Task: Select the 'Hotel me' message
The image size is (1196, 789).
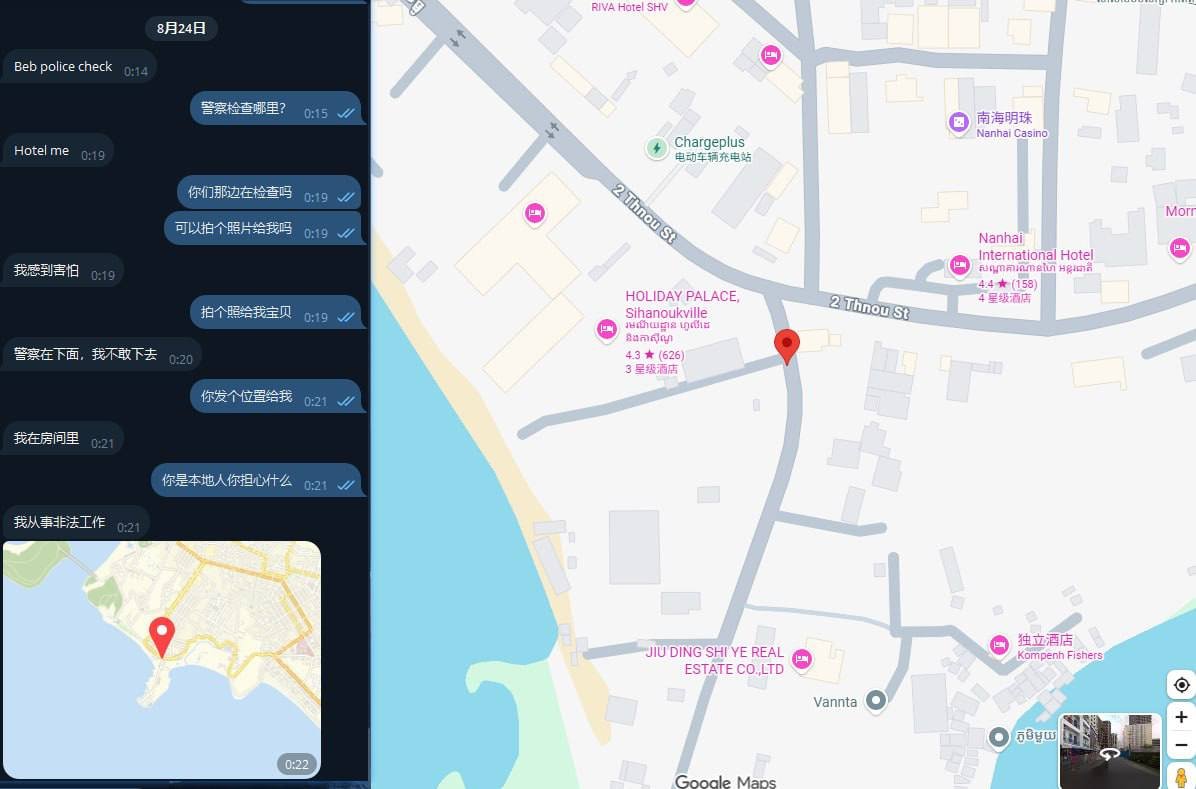Action: tap(59, 150)
